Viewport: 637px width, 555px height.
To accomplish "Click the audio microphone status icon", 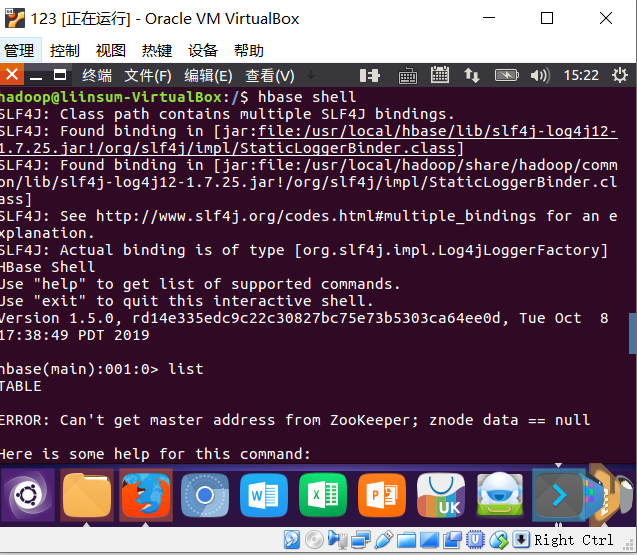I will point(338,540).
